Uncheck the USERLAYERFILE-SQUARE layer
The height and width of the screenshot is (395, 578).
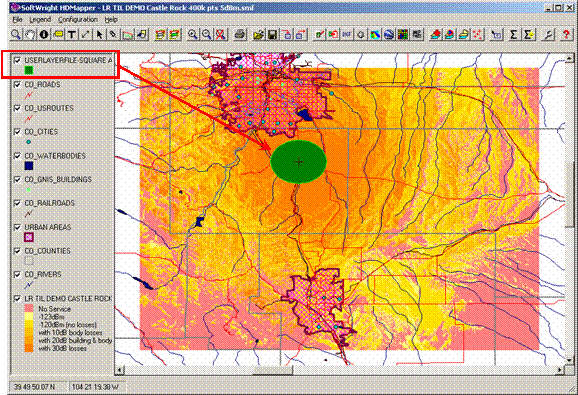click(17, 60)
